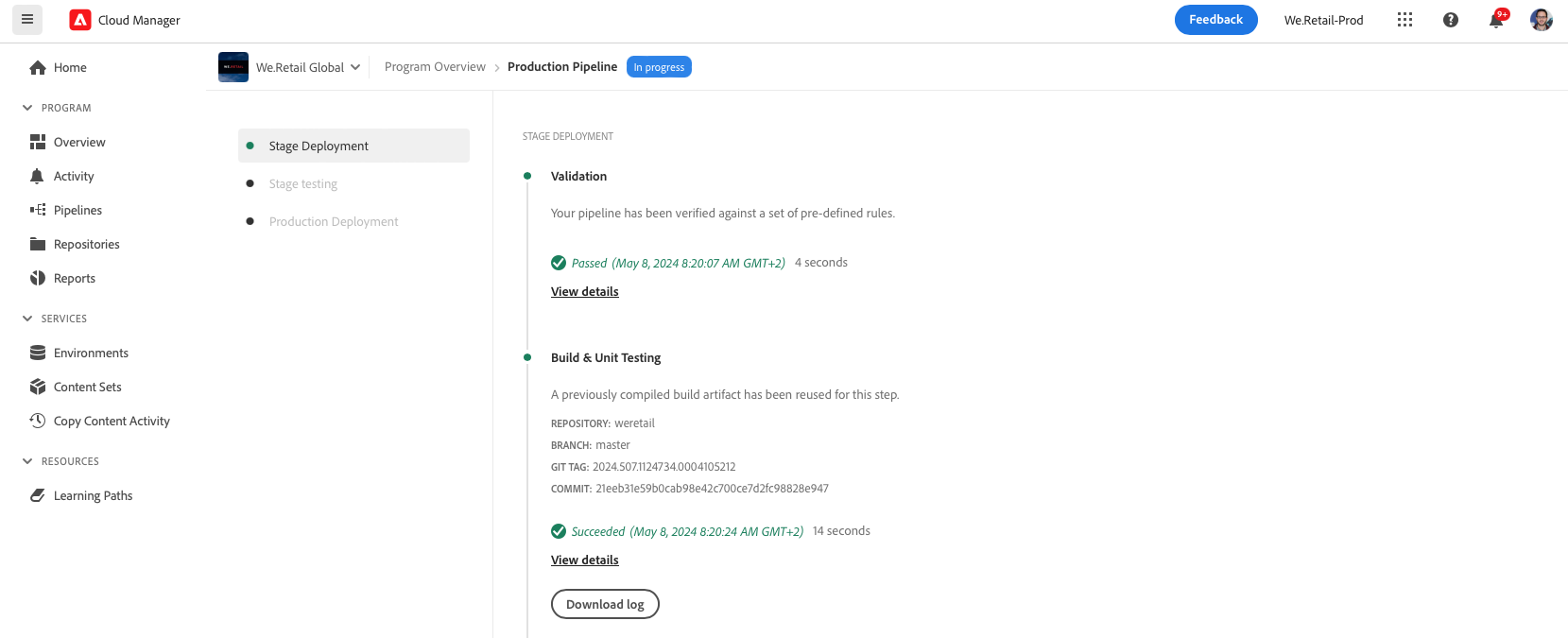Image resolution: width=1568 pixels, height=638 pixels.
Task: Open Repositories page
Action: point(87,244)
